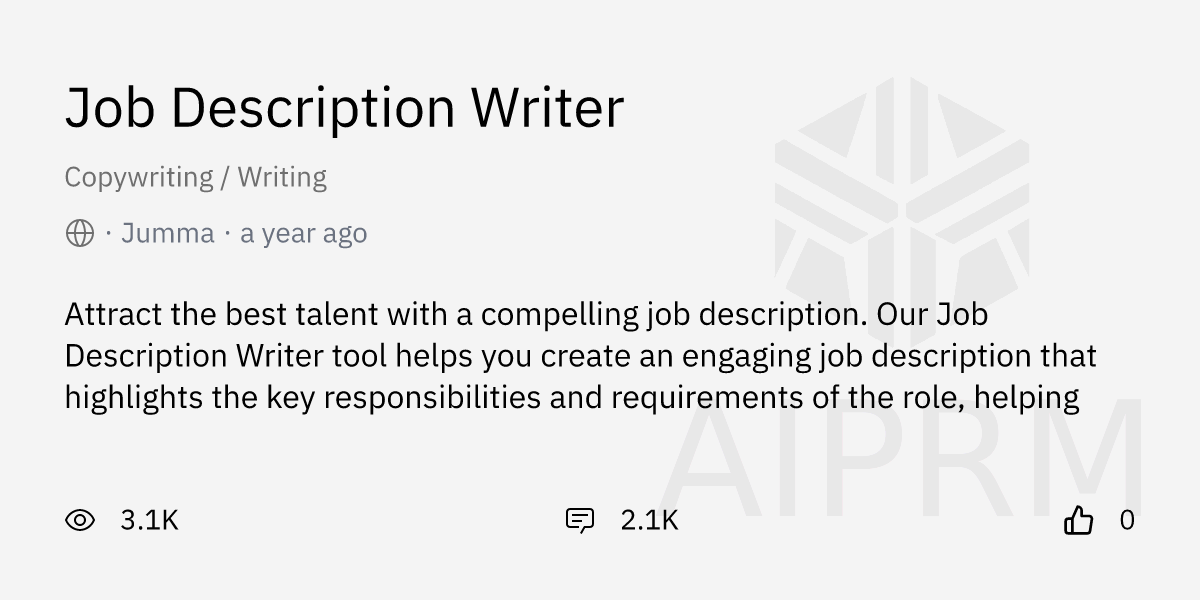Click the thumbs-up like icon
This screenshot has height=600, width=1200.
(1078, 520)
